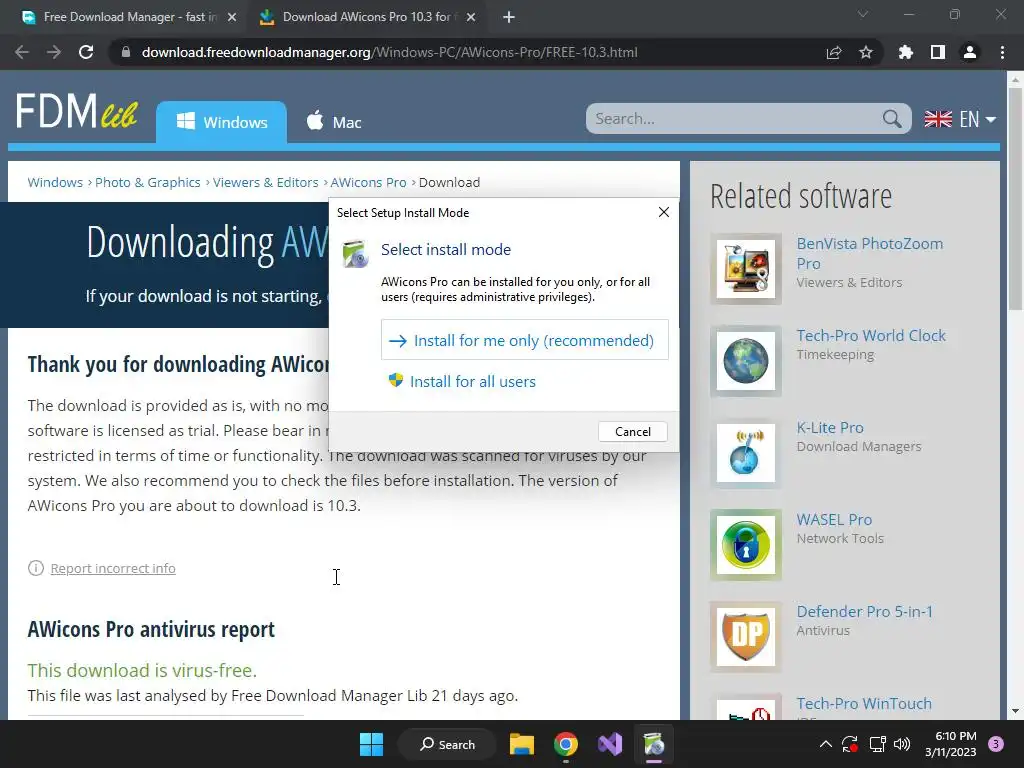Click the info icon beside Report incorrect info
The height and width of the screenshot is (768, 1024).
(x=36, y=568)
